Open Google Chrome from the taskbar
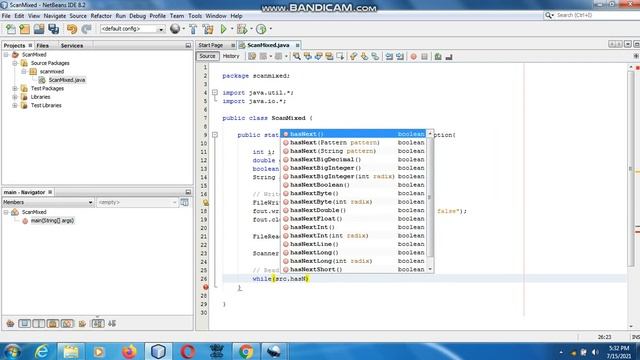The height and width of the screenshot is (360, 640). click(x=246, y=351)
